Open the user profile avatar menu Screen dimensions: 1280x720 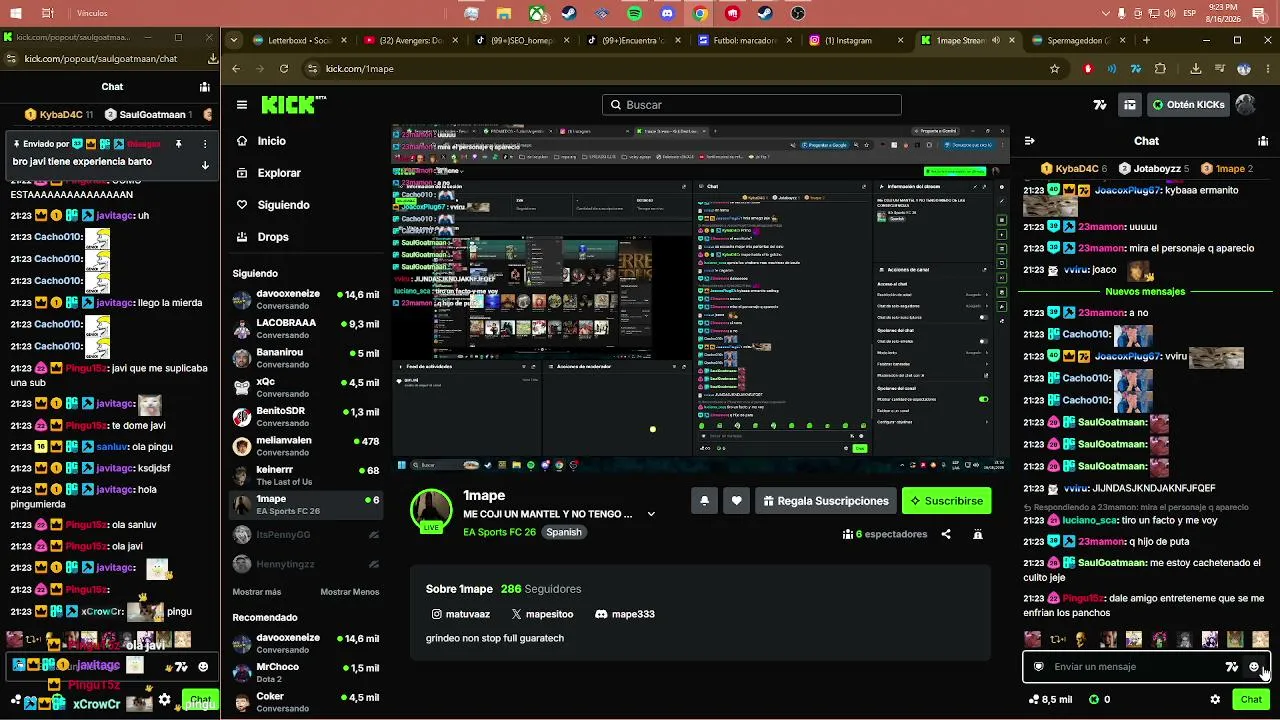pos(1246,105)
